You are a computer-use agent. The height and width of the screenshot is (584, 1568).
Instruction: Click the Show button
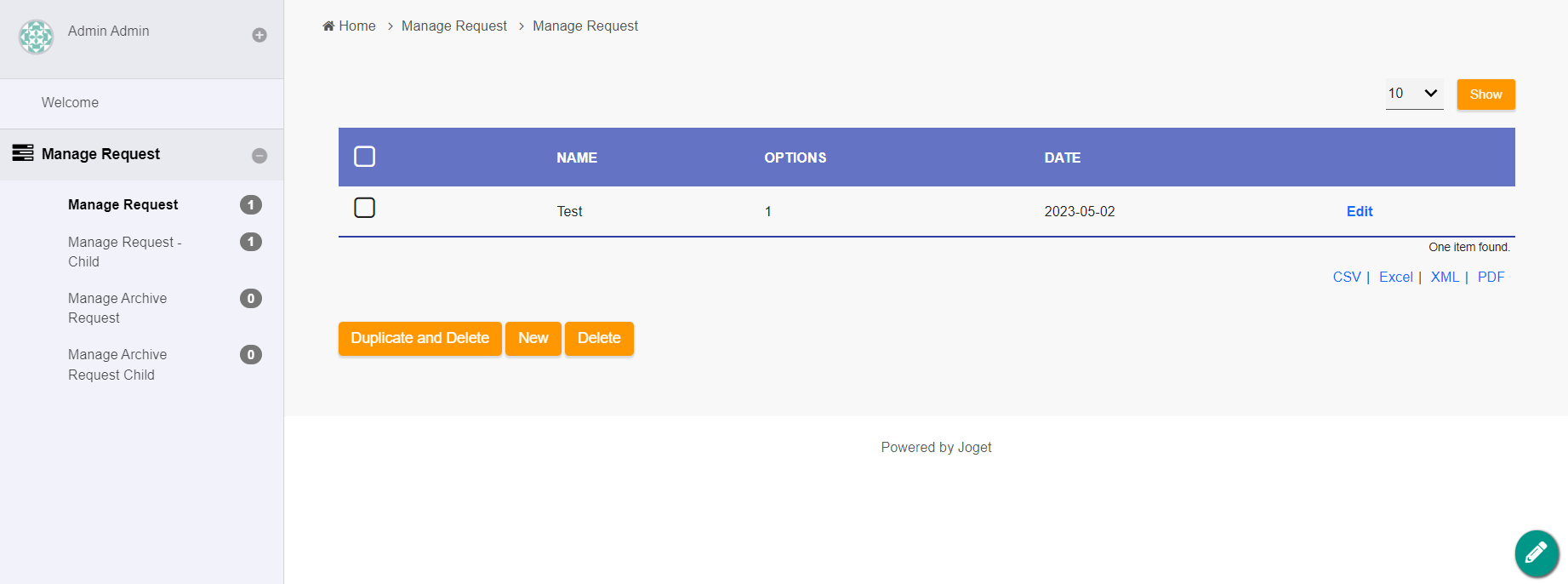[x=1485, y=94]
